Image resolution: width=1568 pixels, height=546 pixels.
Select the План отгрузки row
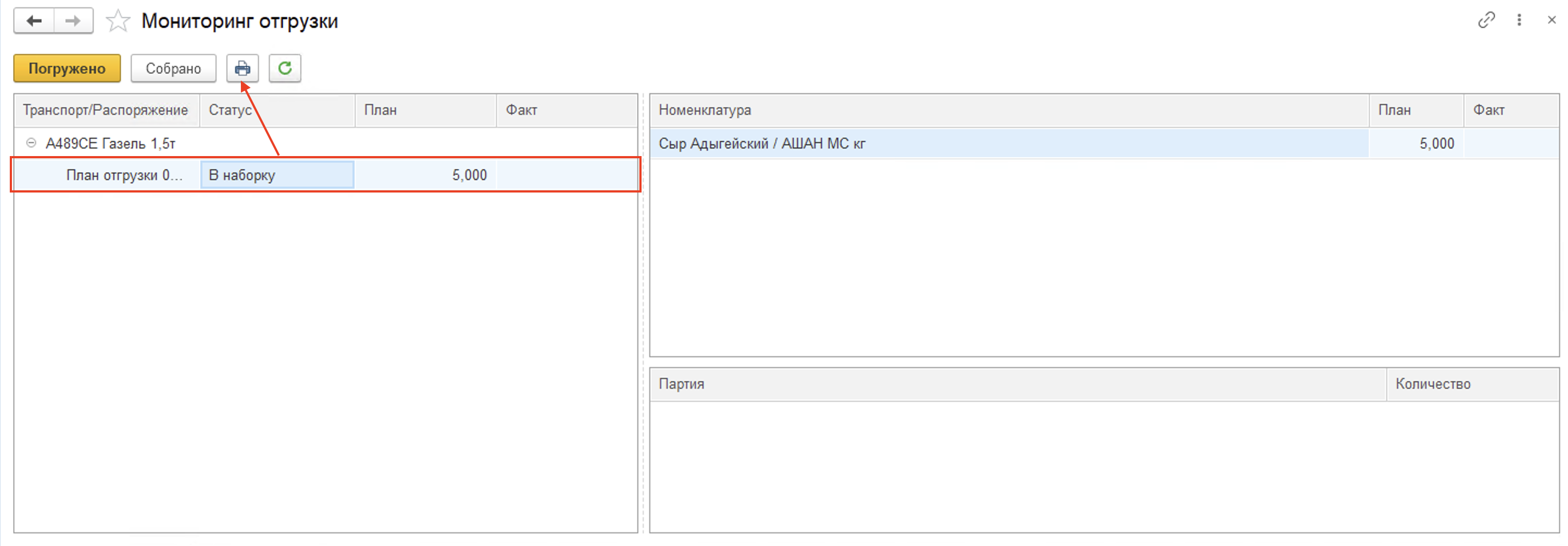click(x=124, y=175)
